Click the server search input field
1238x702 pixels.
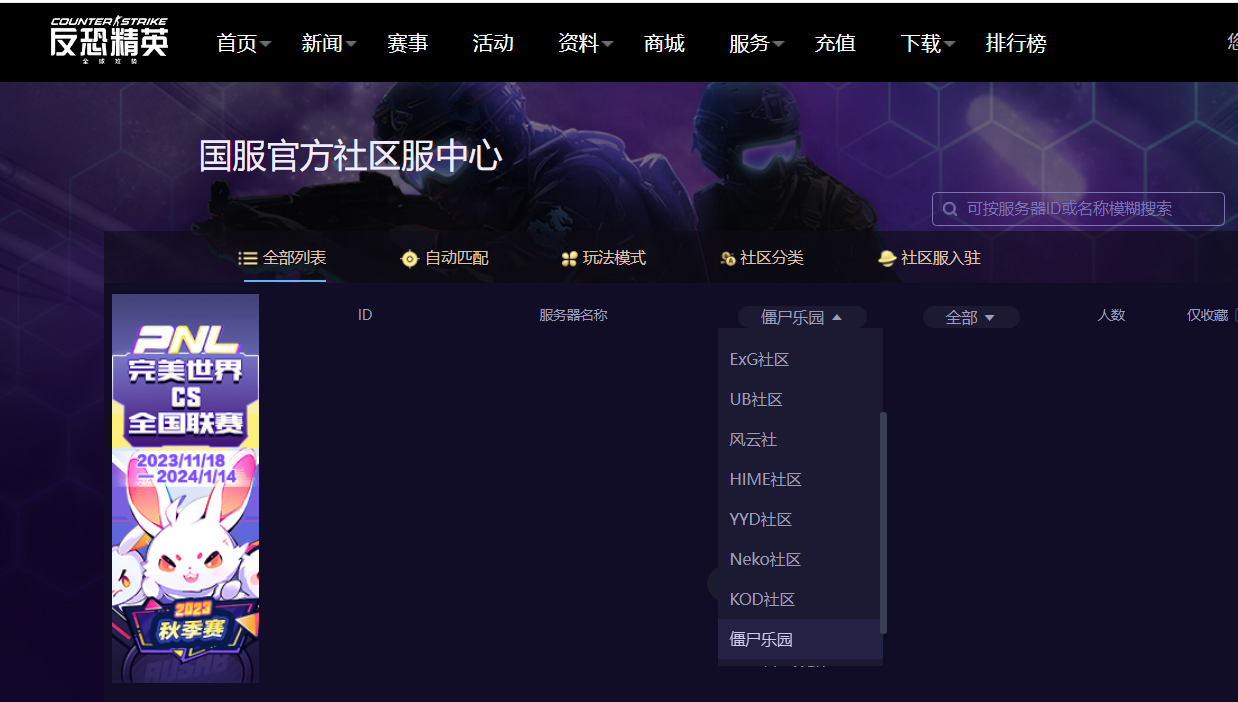point(1078,209)
